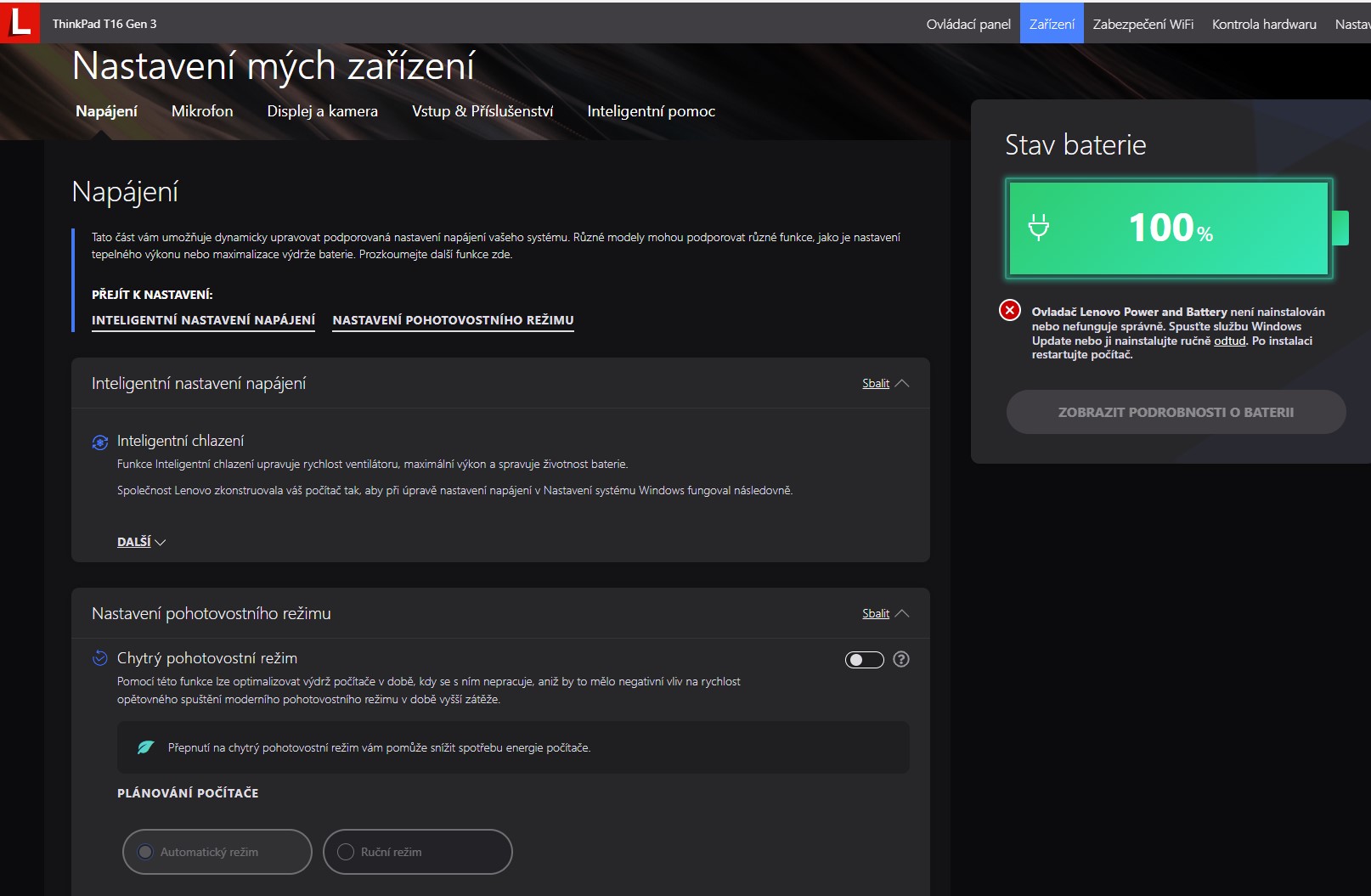Open the smart standby help question mark
The height and width of the screenshot is (896, 1371).
[x=901, y=659]
